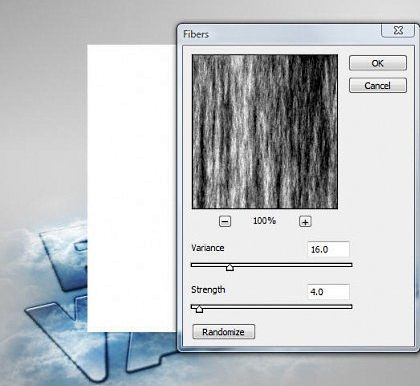Click the Randomize button
420x386 pixels.
tap(224, 332)
